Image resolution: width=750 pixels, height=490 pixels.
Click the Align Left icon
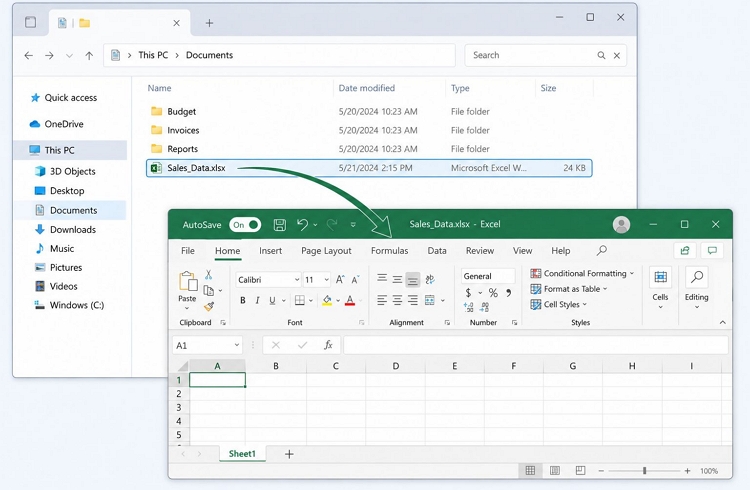382,301
